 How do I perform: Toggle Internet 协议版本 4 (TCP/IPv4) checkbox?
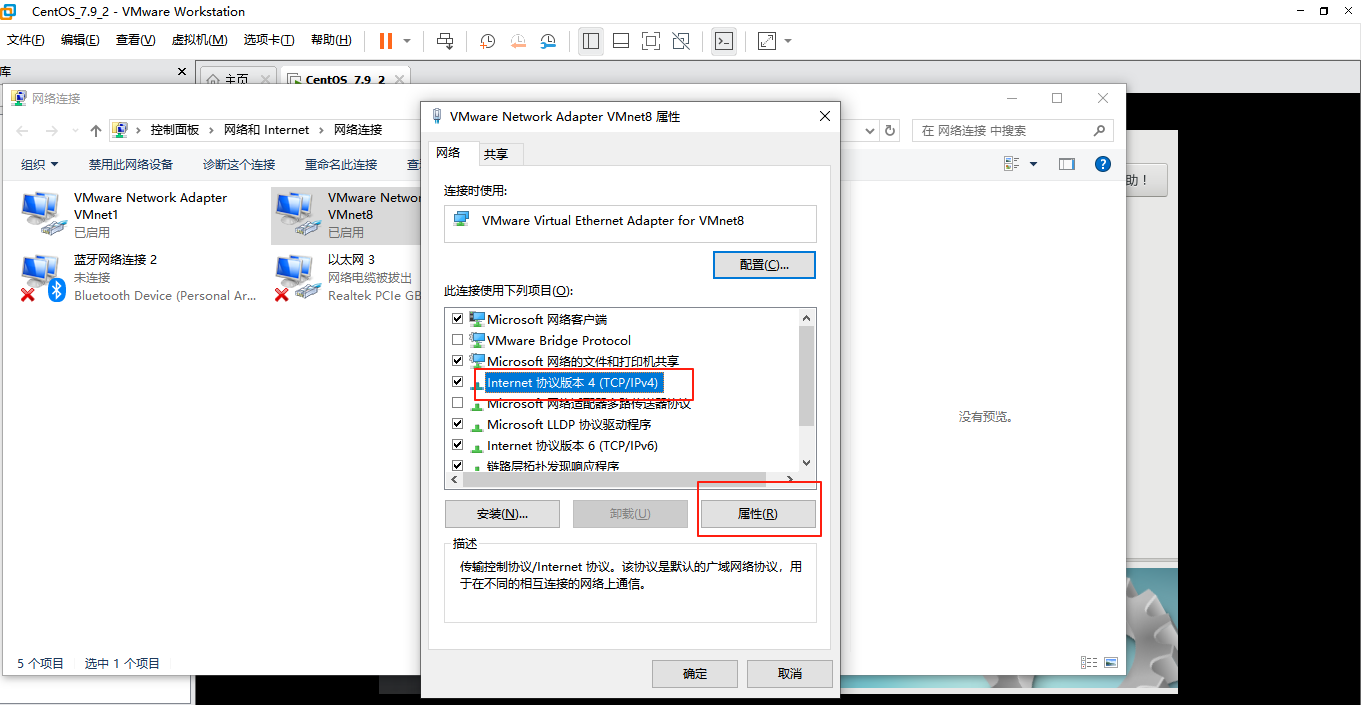click(x=458, y=382)
